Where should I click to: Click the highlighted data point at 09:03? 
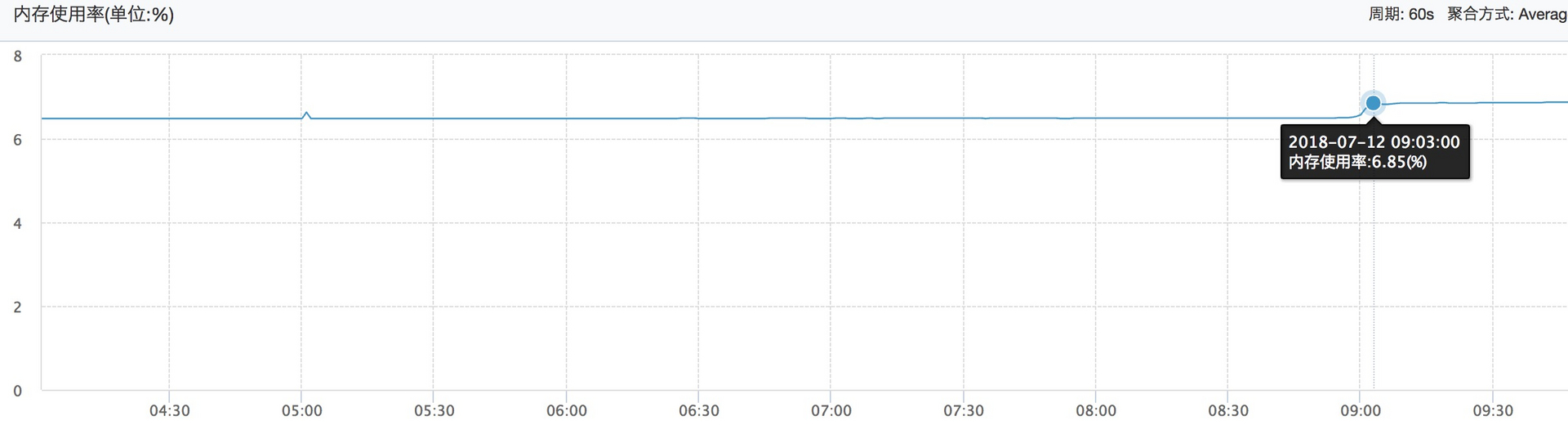click(x=1373, y=103)
